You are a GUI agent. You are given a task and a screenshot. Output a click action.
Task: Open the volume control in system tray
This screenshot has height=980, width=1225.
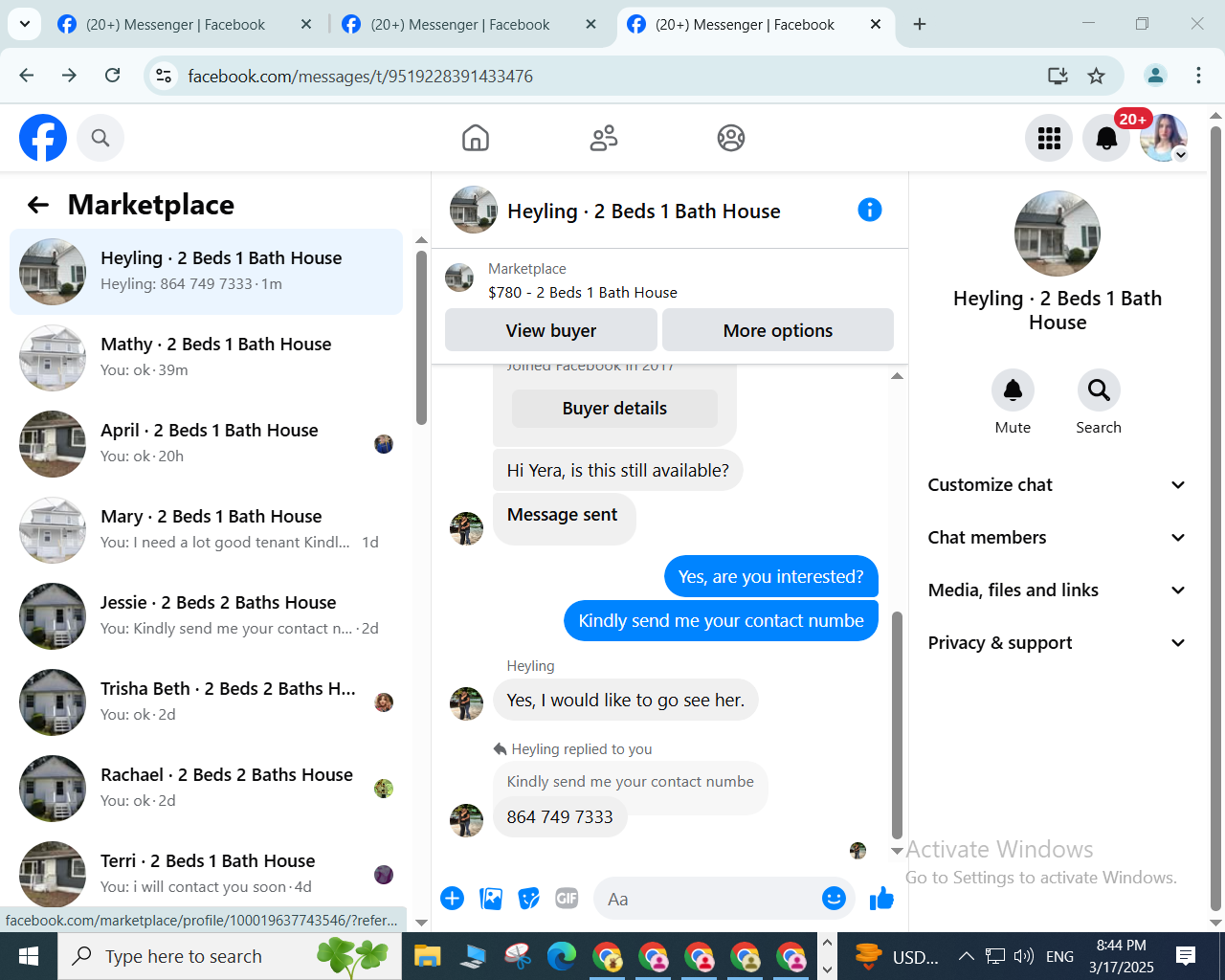[x=1023, y=956]
